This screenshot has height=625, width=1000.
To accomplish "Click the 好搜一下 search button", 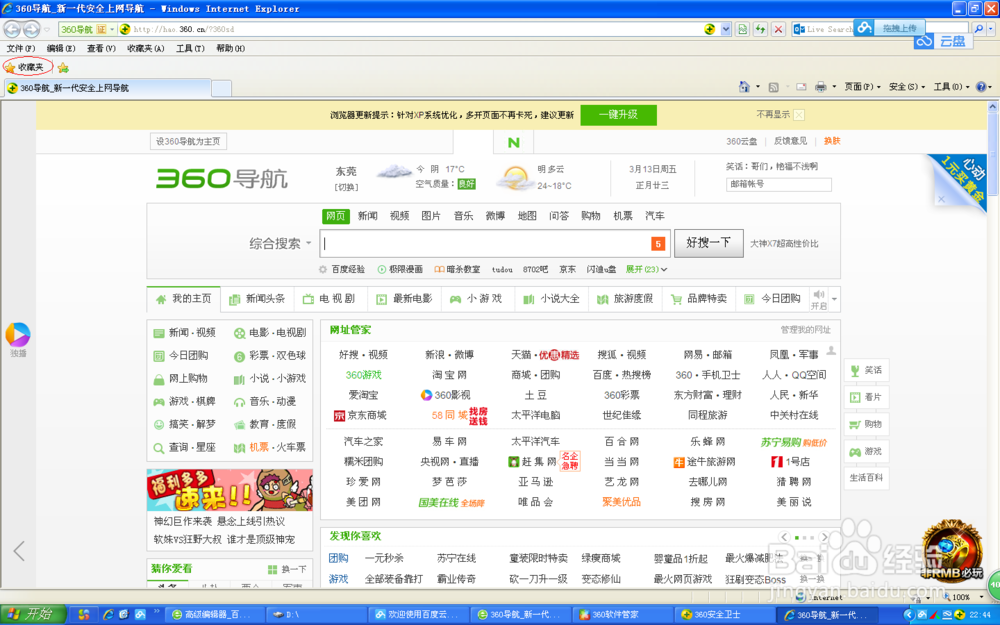I will coord(709,243).
